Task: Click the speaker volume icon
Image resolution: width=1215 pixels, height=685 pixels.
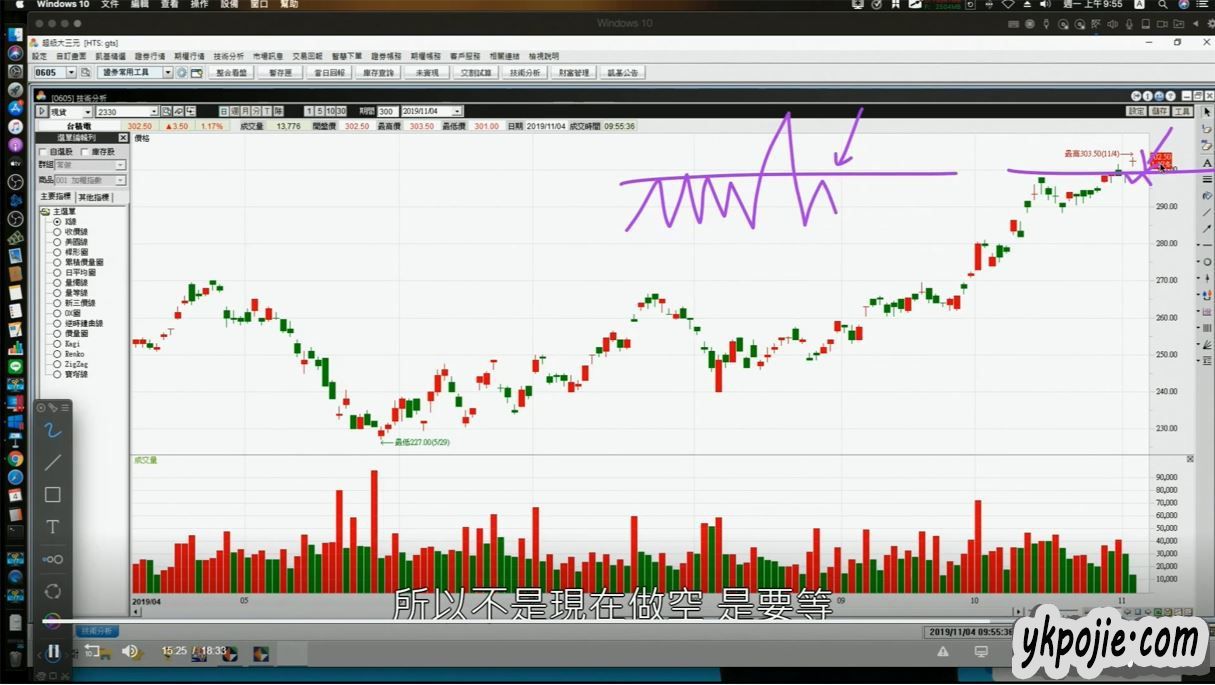Action: click(x=129, y=651)
